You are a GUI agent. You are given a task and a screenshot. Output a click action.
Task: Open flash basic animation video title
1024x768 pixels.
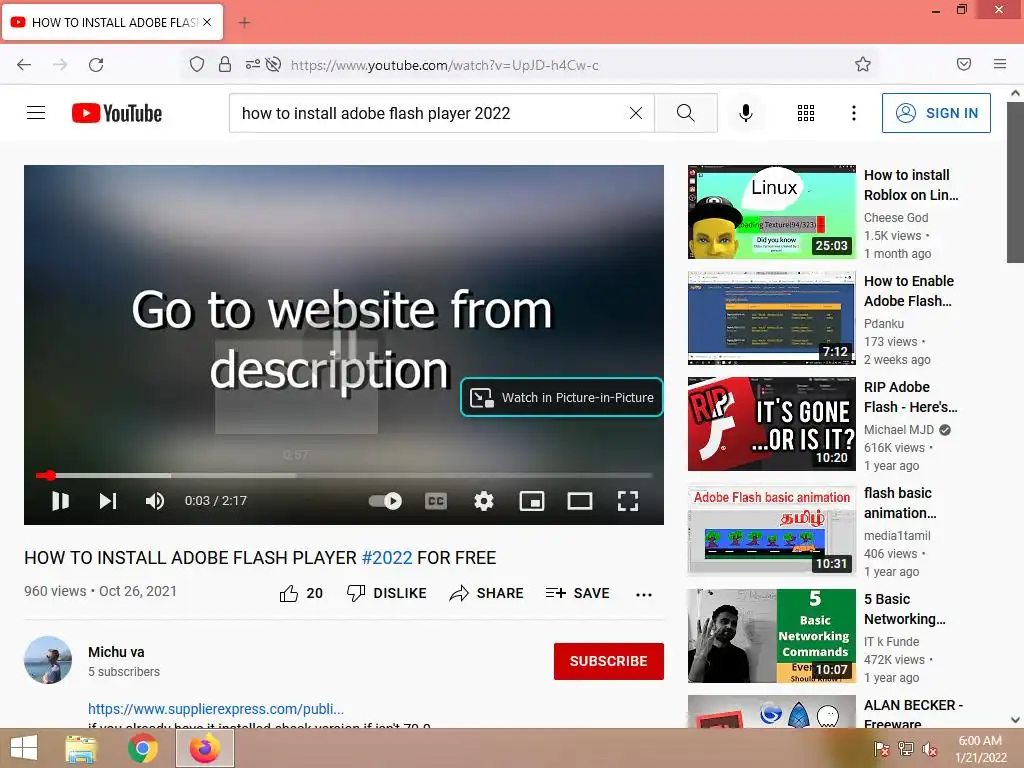point(900,503)
